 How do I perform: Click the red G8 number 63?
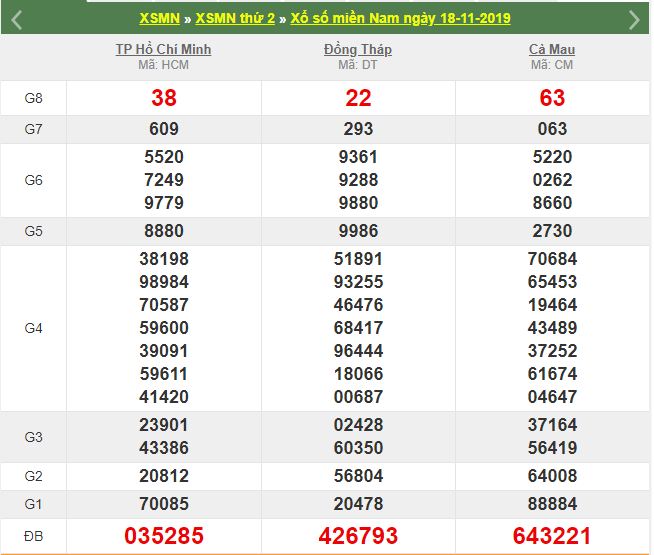coord(552,98)
